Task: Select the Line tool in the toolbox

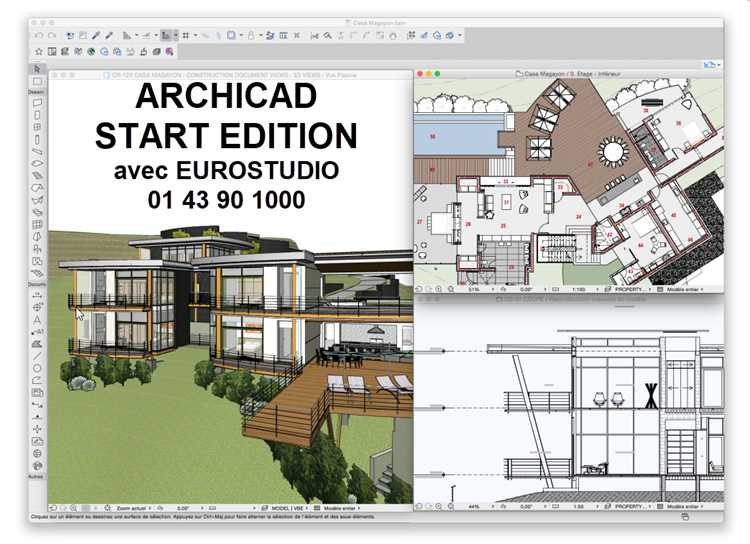Action: (37, 356)
